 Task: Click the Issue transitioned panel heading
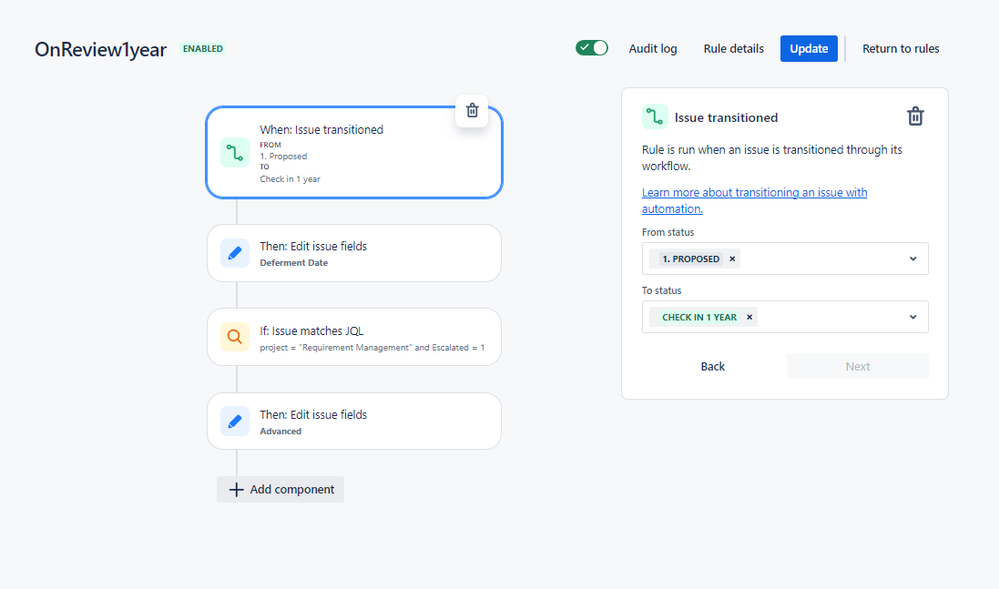tap(726, 117)
